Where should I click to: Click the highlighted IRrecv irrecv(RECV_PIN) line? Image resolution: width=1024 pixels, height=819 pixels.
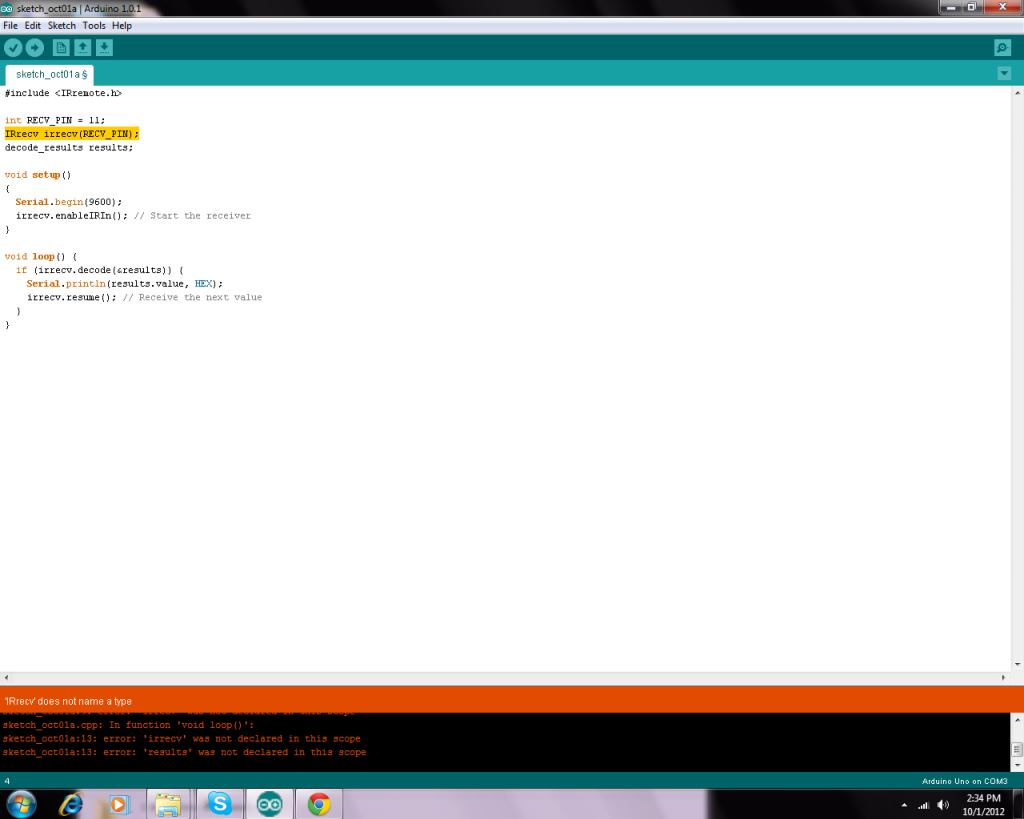click(x=72, y=134)
